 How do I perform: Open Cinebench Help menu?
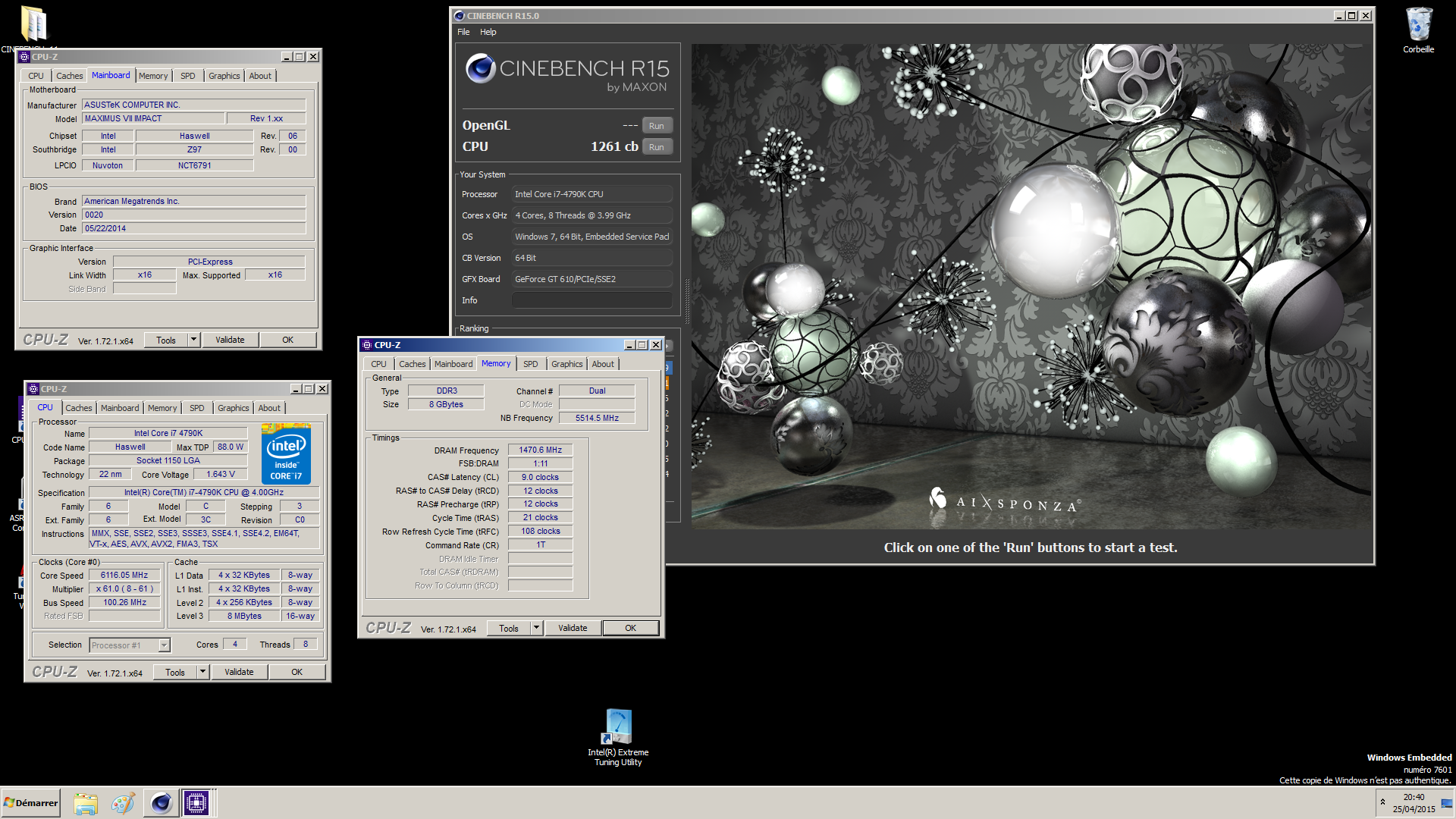pyautogui.click(x=488, y=32)
